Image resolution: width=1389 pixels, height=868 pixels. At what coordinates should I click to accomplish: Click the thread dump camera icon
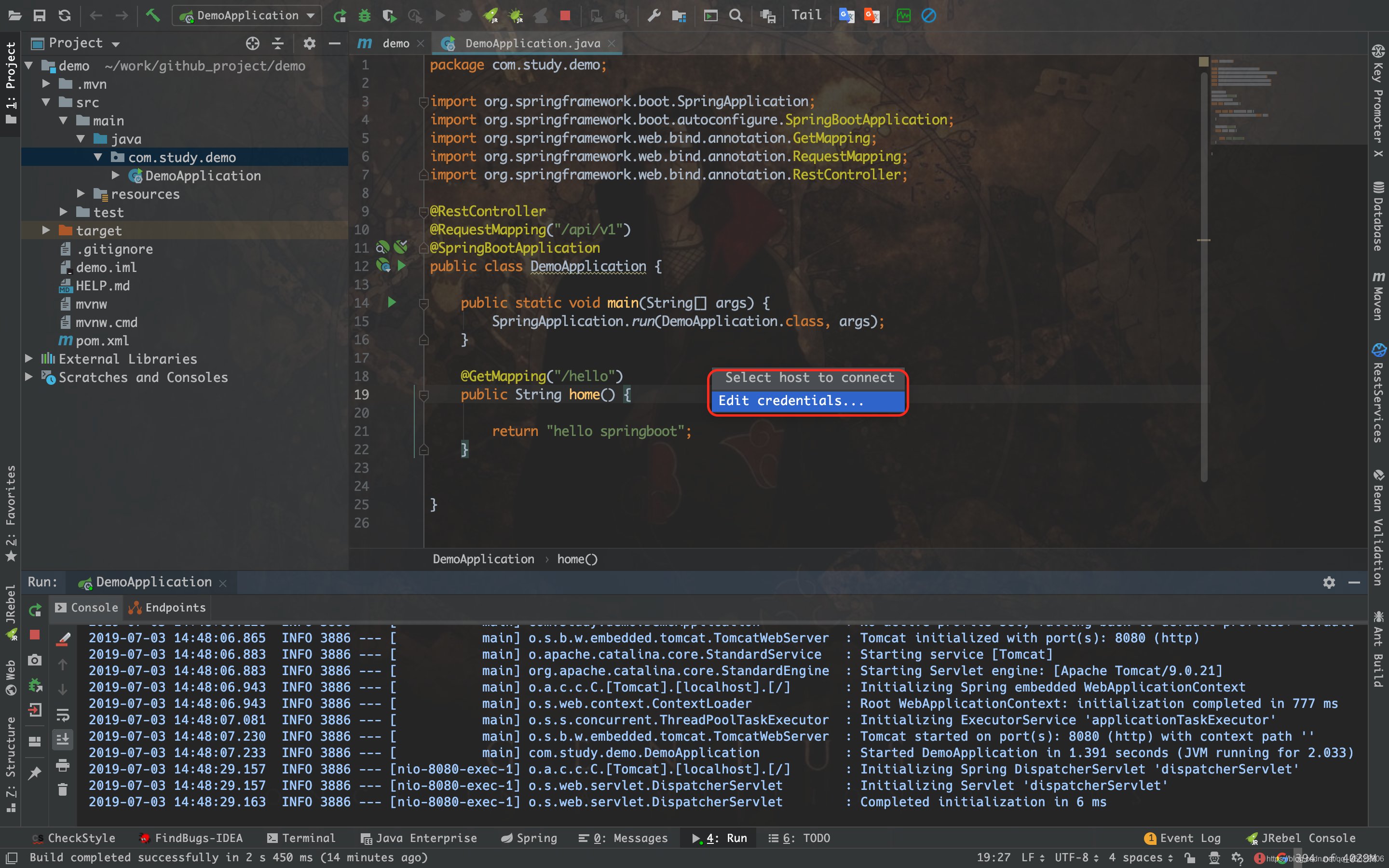click(35, 660)
